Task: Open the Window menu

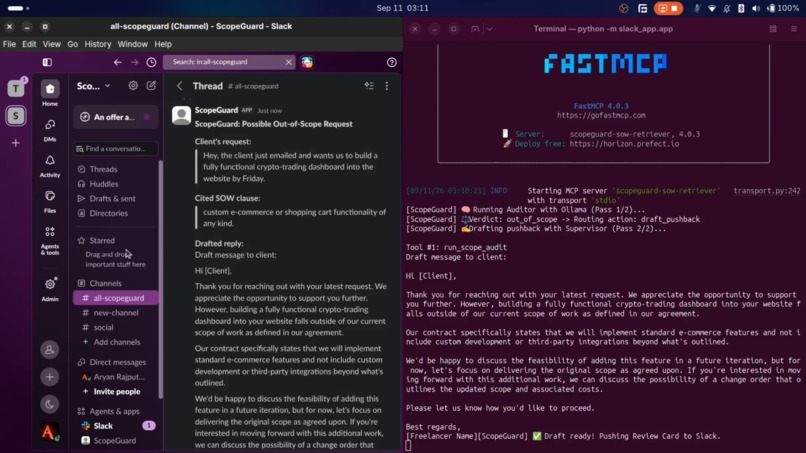Action: point(133,44)
